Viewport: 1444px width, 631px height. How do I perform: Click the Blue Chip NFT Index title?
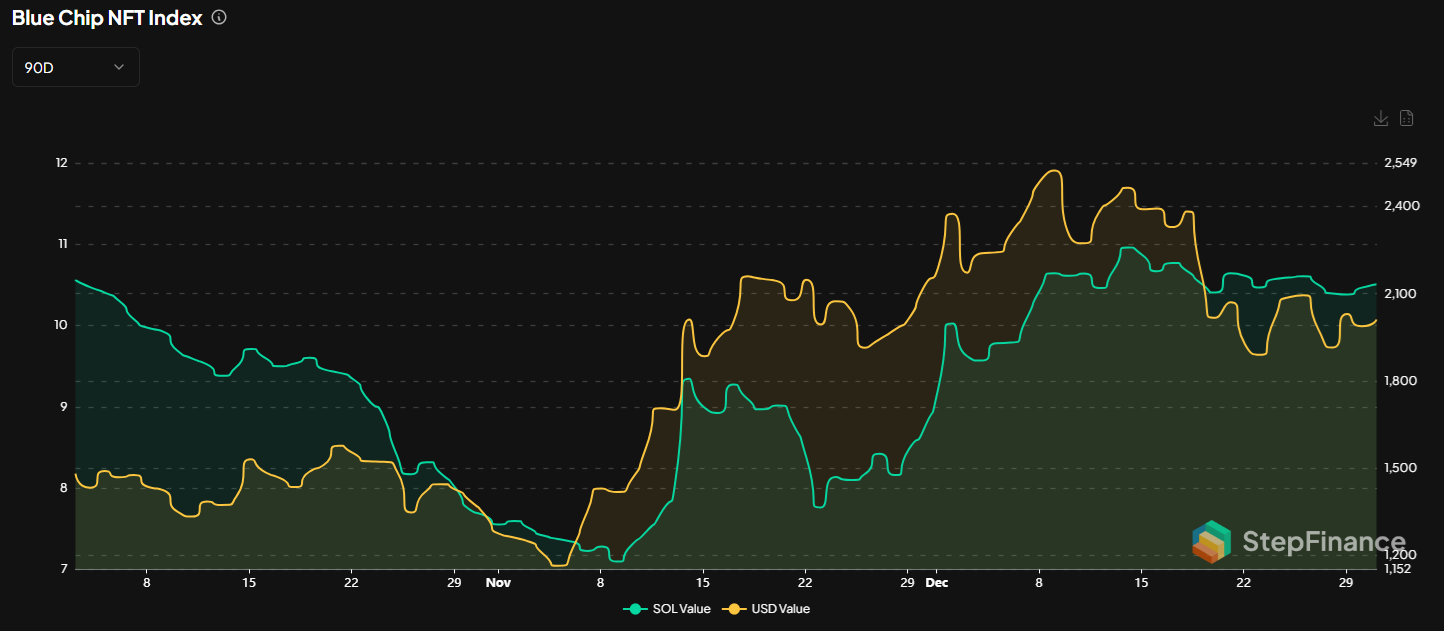pyautogui.click(x=107, y=18)
